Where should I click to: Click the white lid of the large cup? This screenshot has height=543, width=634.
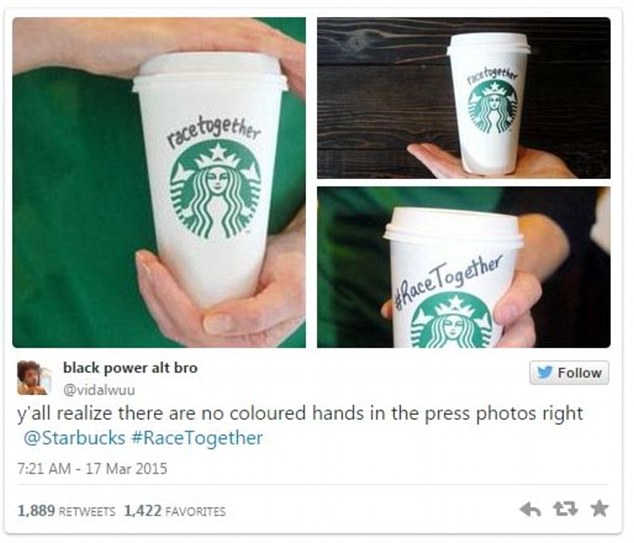pos(210,72)
